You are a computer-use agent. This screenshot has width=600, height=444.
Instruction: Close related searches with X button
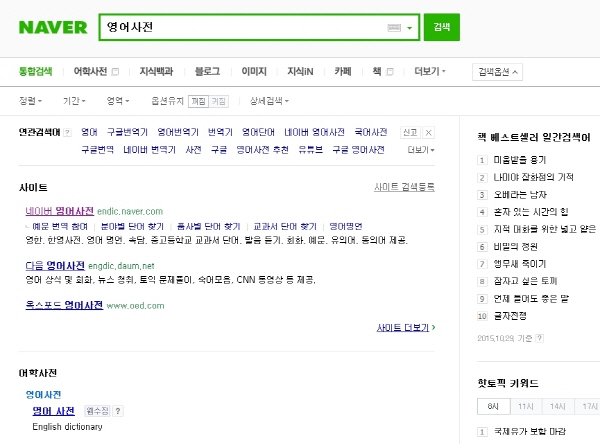pos(429,132)
